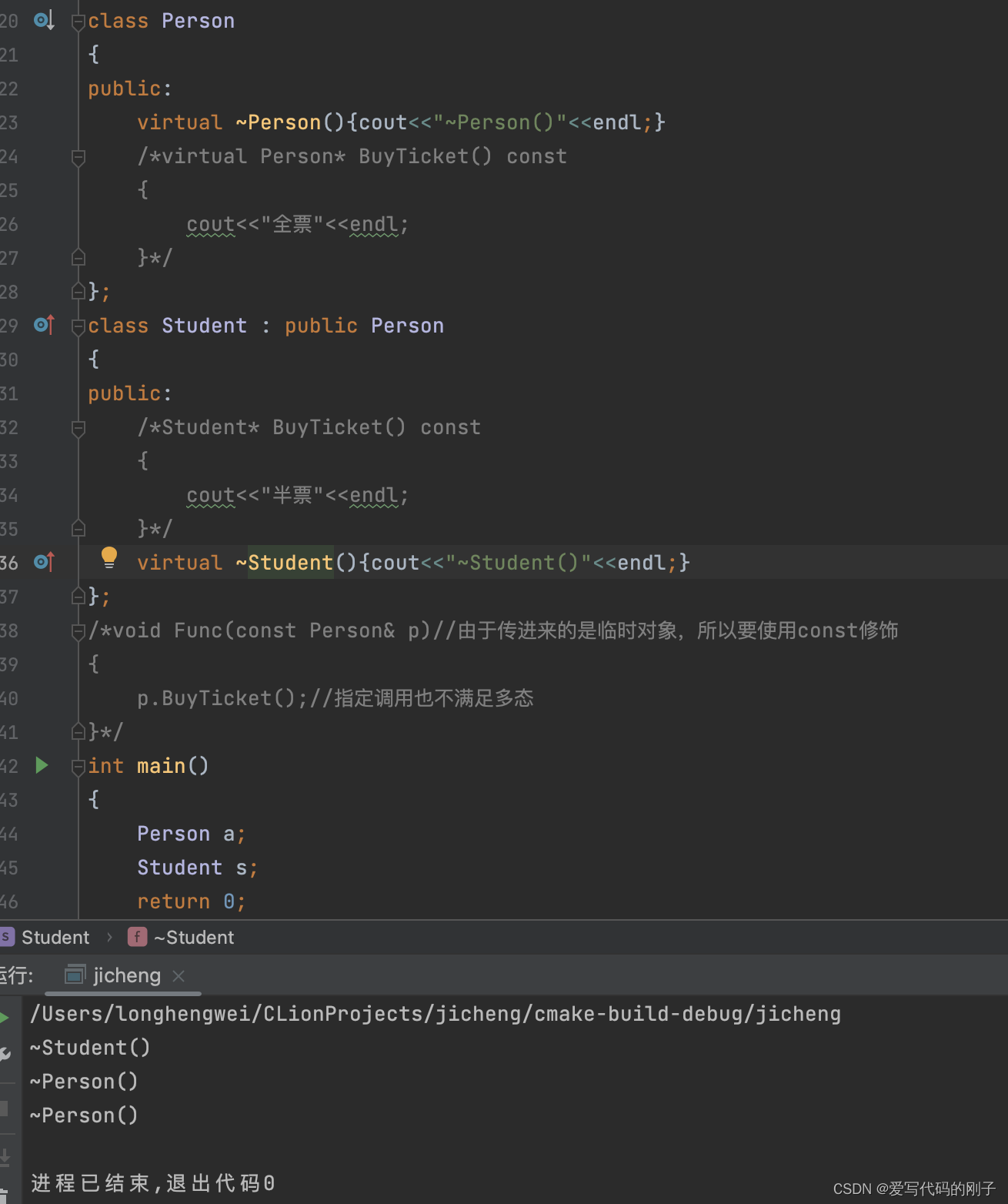The height and width of the screenshot is (1204, 1008).
Task: Click the 'Student s;' declaration
Action: tap(198, 868)
